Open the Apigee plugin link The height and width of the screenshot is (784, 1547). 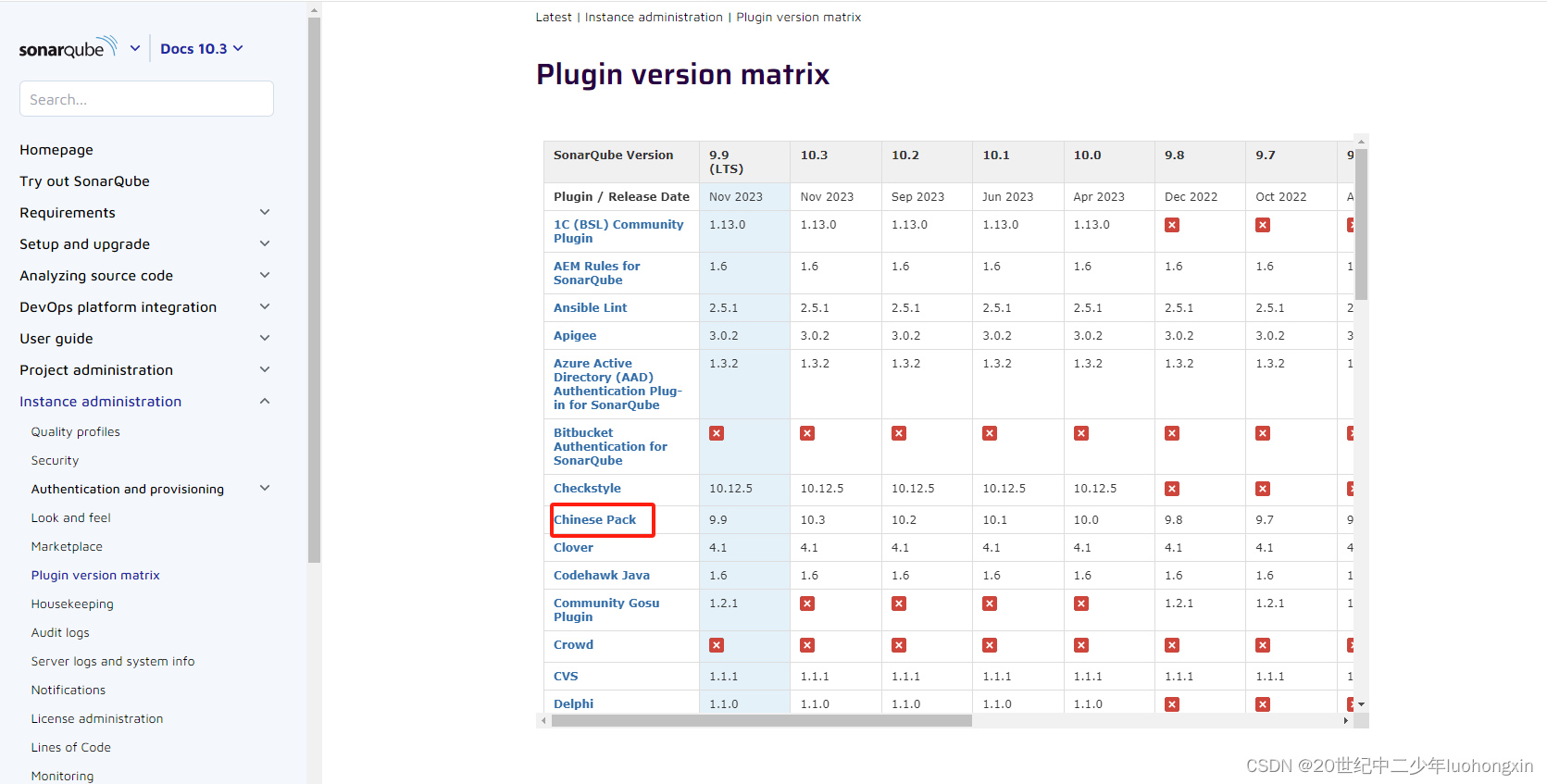coord(575,335)
